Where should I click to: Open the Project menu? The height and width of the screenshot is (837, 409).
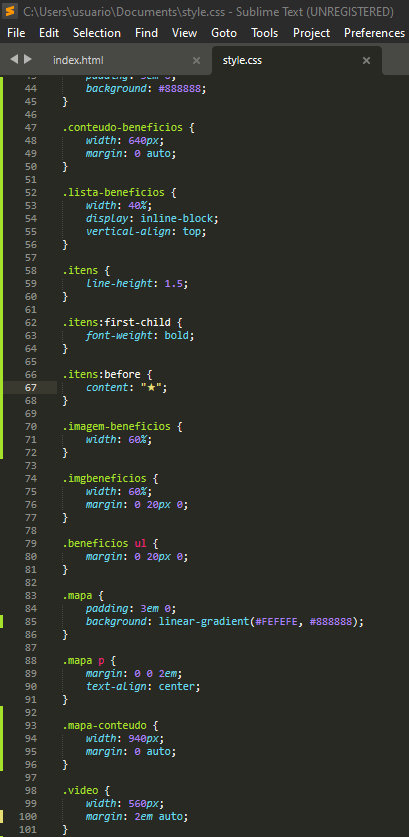point(312,33)
